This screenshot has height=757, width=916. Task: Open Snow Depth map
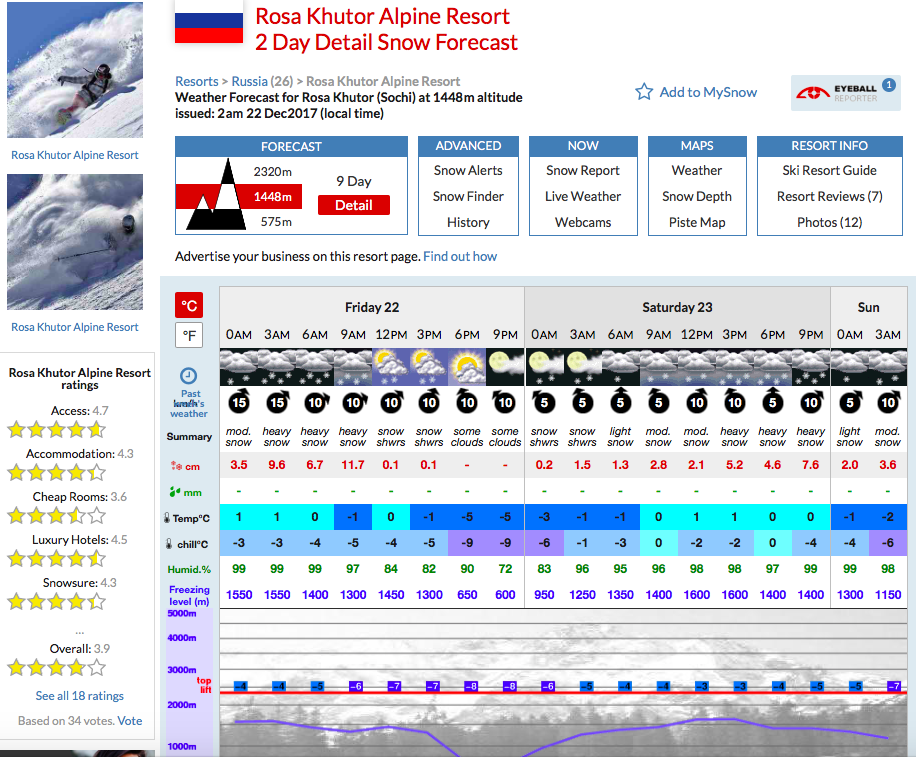[696, 196]
